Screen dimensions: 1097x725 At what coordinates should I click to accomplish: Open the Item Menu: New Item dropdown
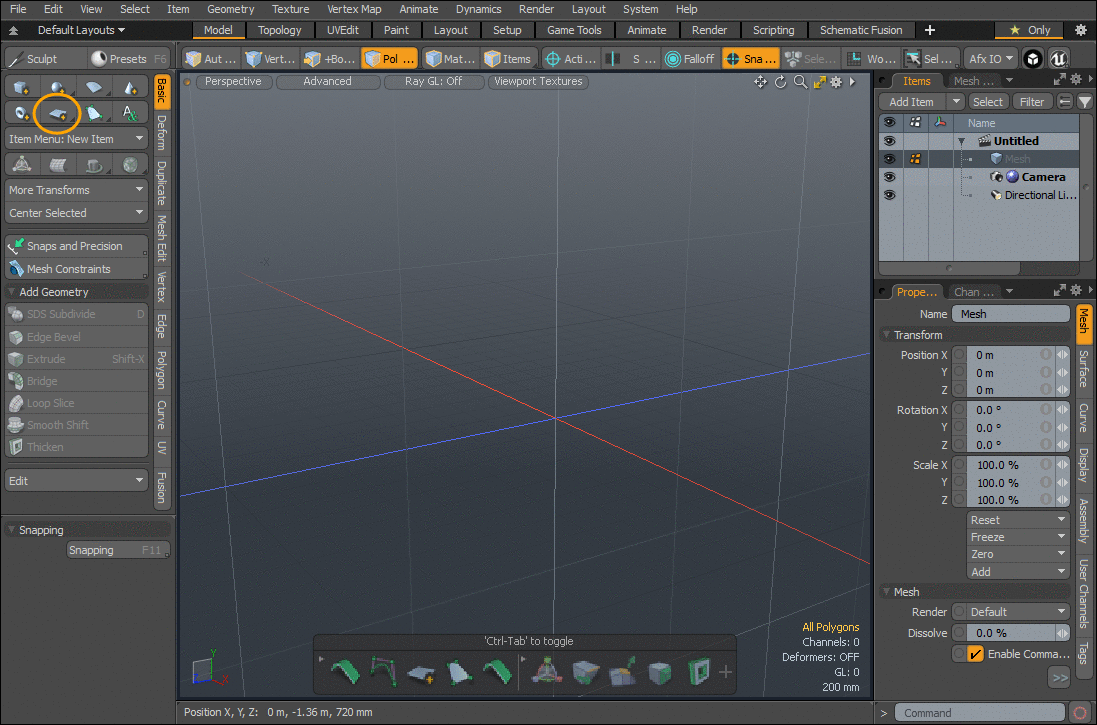[76, 139]
